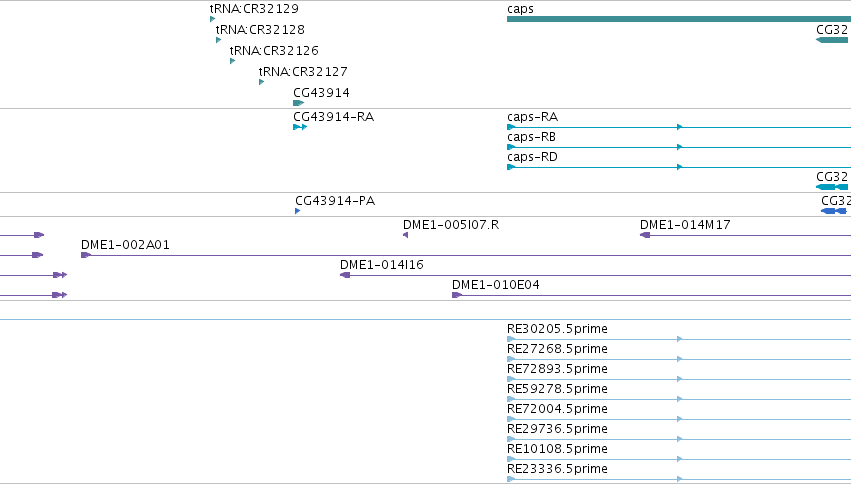Image resolution: width=851 pixels, height=484 pixels.
Task: Select the caps-RD transcript label
Action: coord(532,157)
